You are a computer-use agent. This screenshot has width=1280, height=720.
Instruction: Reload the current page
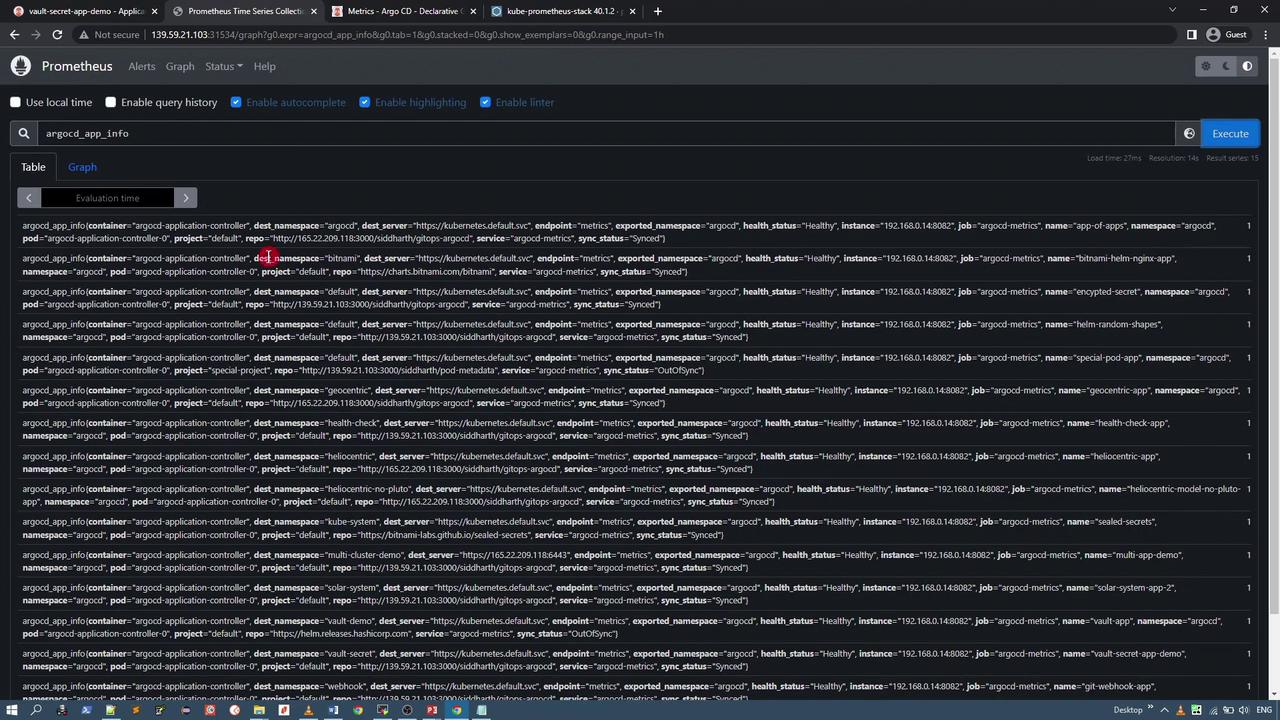[57, 34]
